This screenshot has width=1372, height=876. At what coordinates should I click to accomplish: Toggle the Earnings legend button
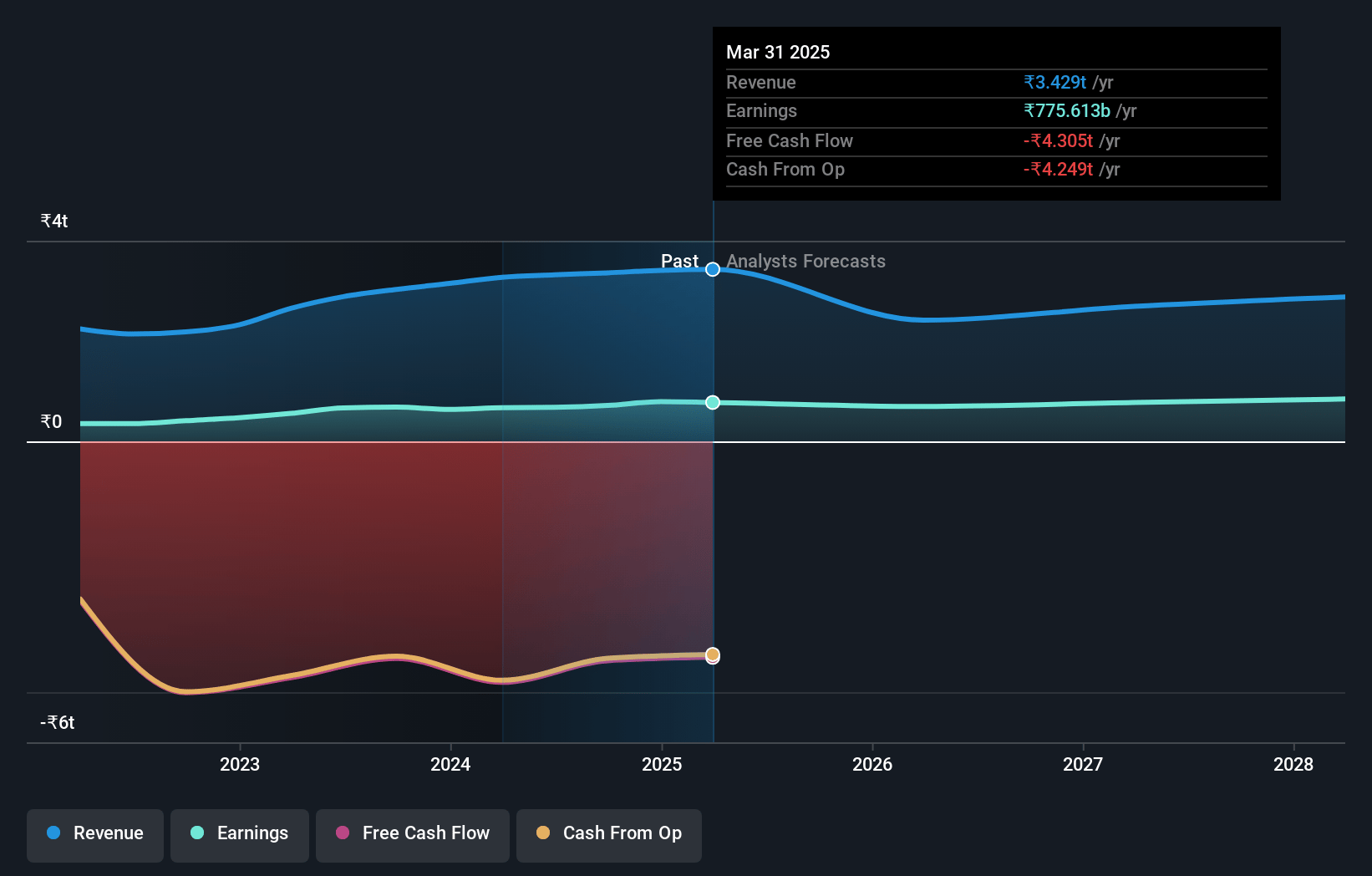240,835
